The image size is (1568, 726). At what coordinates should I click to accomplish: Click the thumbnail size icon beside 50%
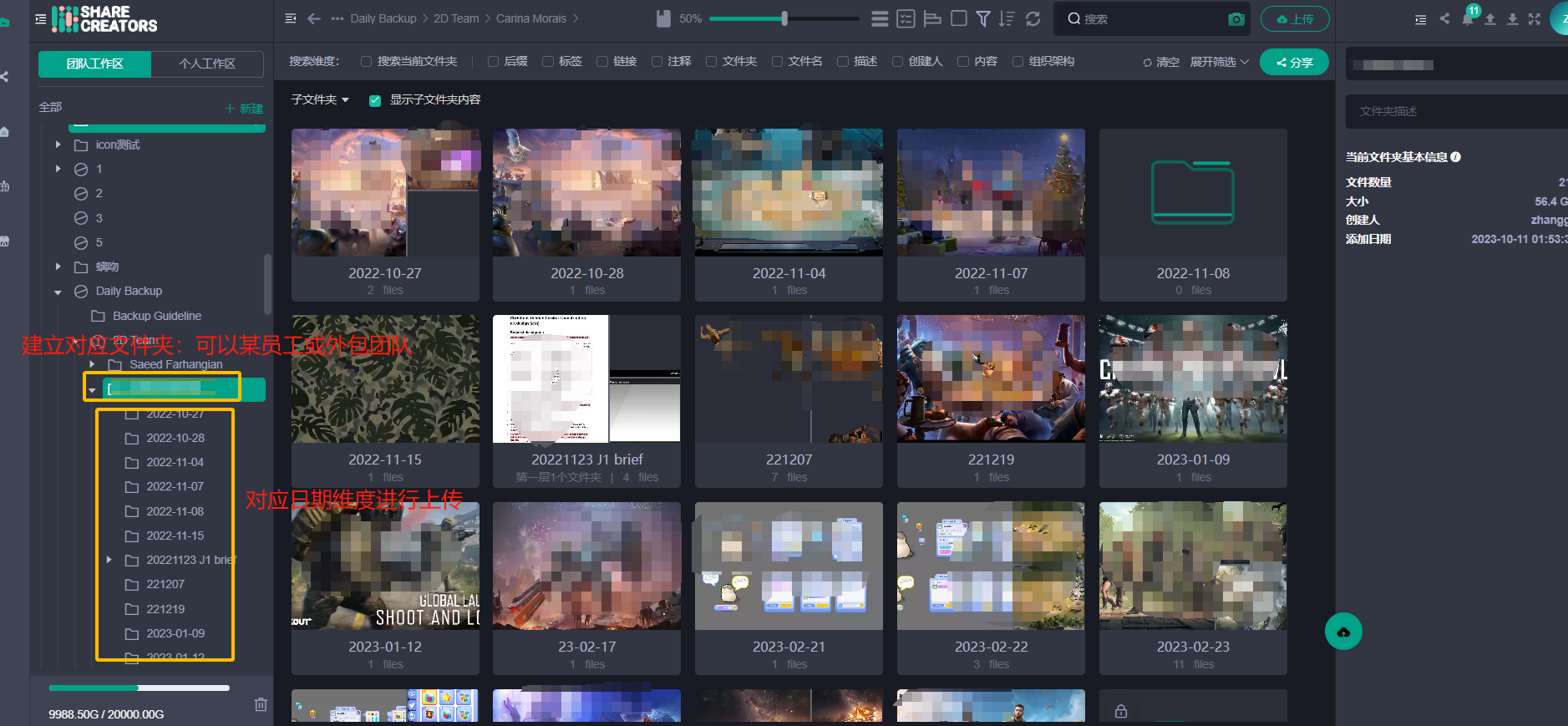coord(663,18)
